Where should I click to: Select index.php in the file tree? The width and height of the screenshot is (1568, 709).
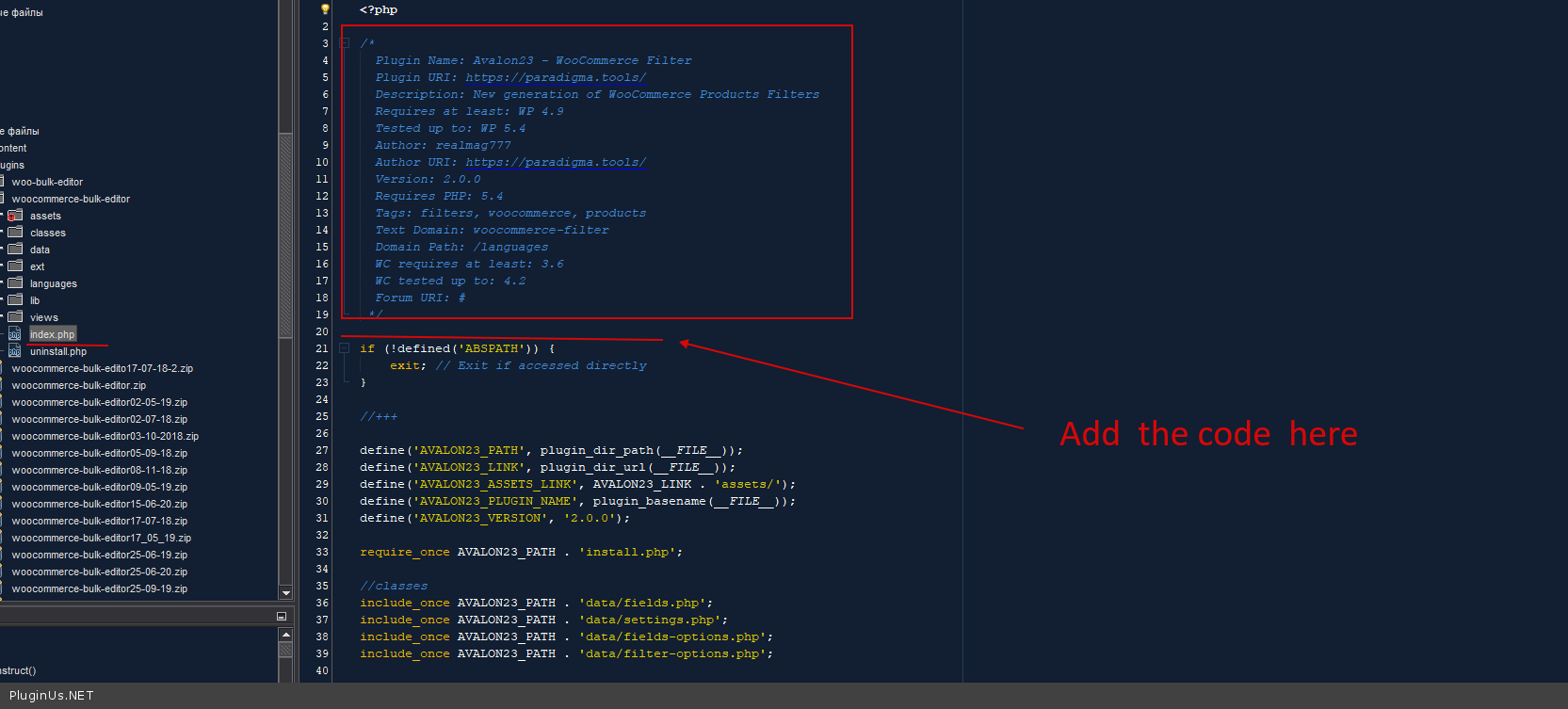52,334
